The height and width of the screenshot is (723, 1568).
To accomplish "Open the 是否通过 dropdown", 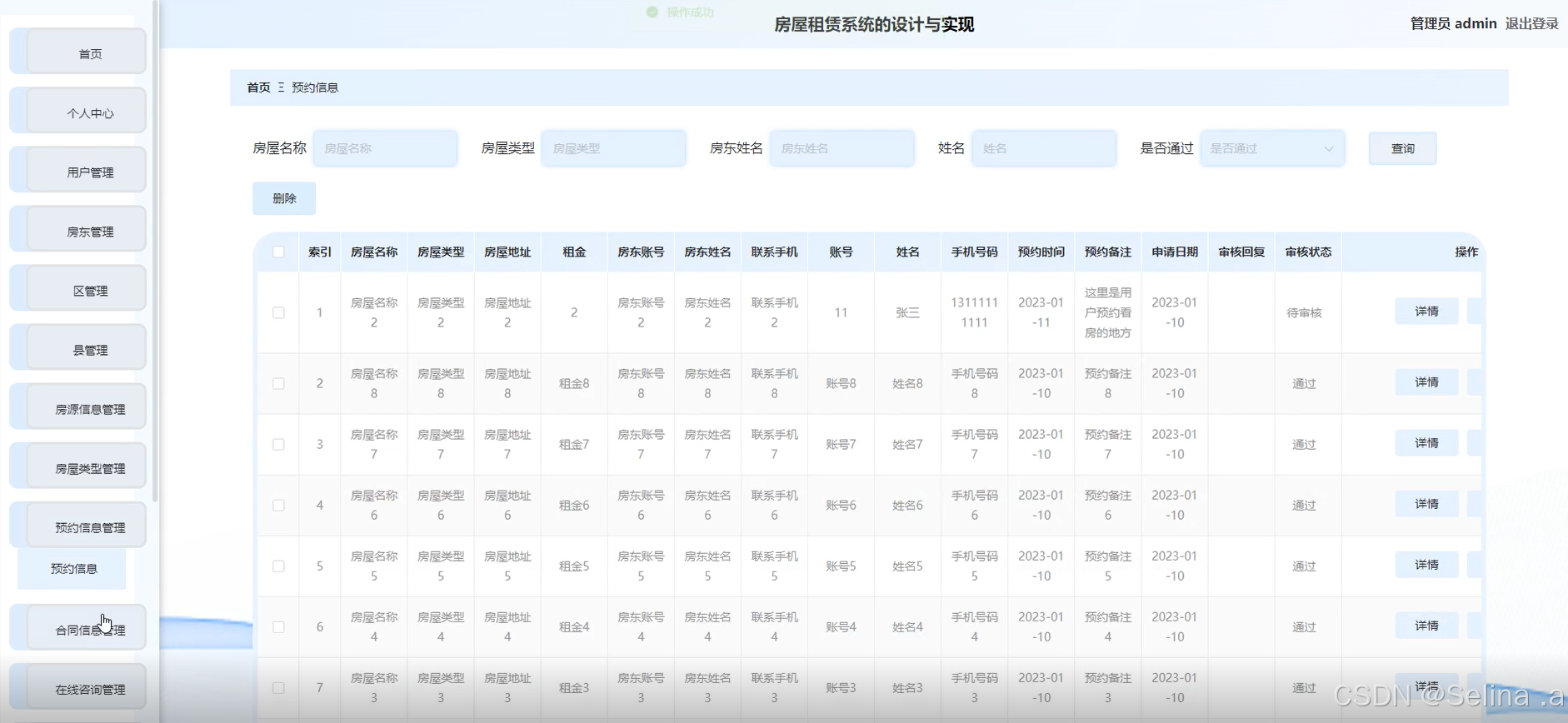I will pyautogui.click(x=1272, y=148).
